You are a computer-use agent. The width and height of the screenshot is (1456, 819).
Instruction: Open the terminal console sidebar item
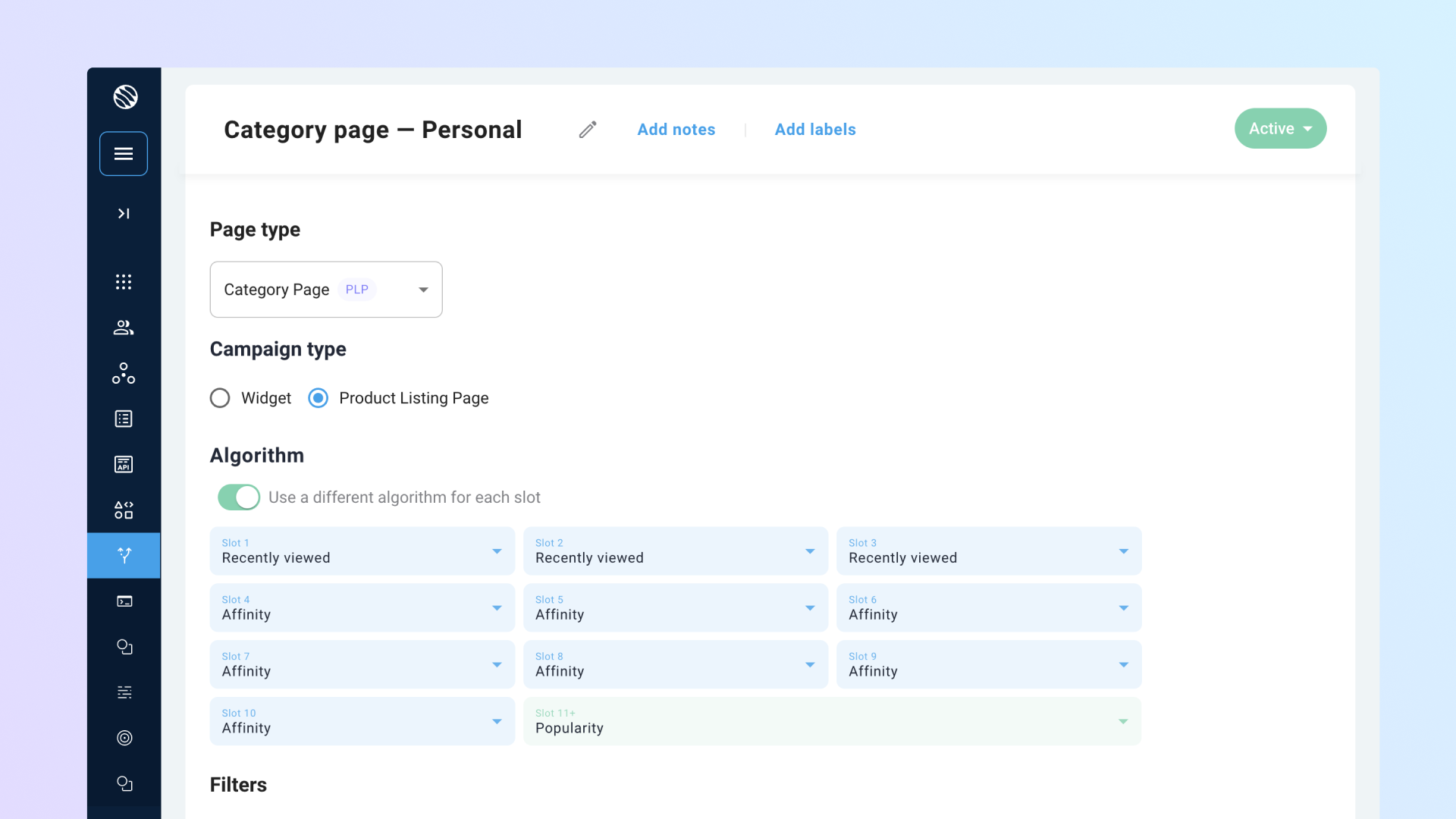tap(124, 601)
